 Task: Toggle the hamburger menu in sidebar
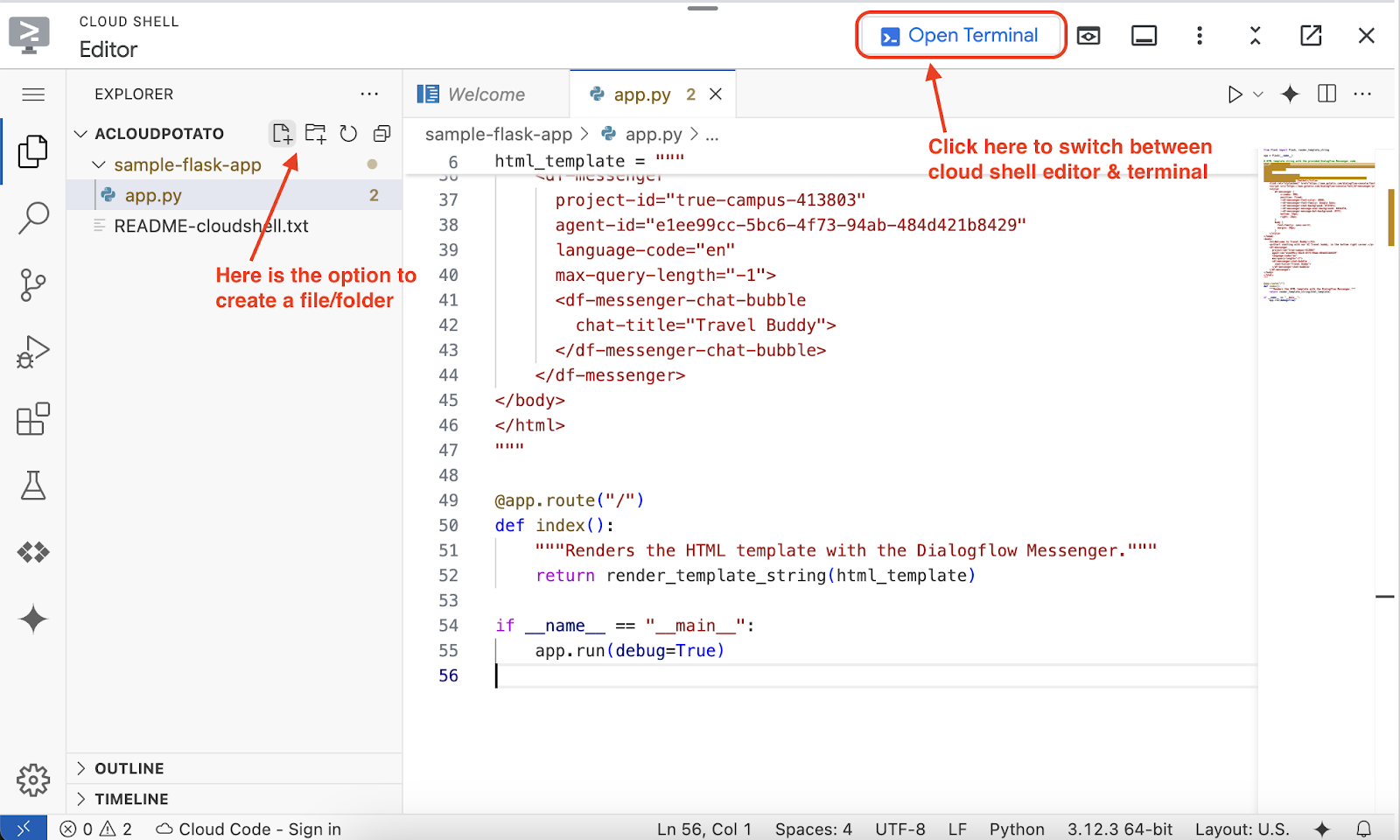pos(33,94)
